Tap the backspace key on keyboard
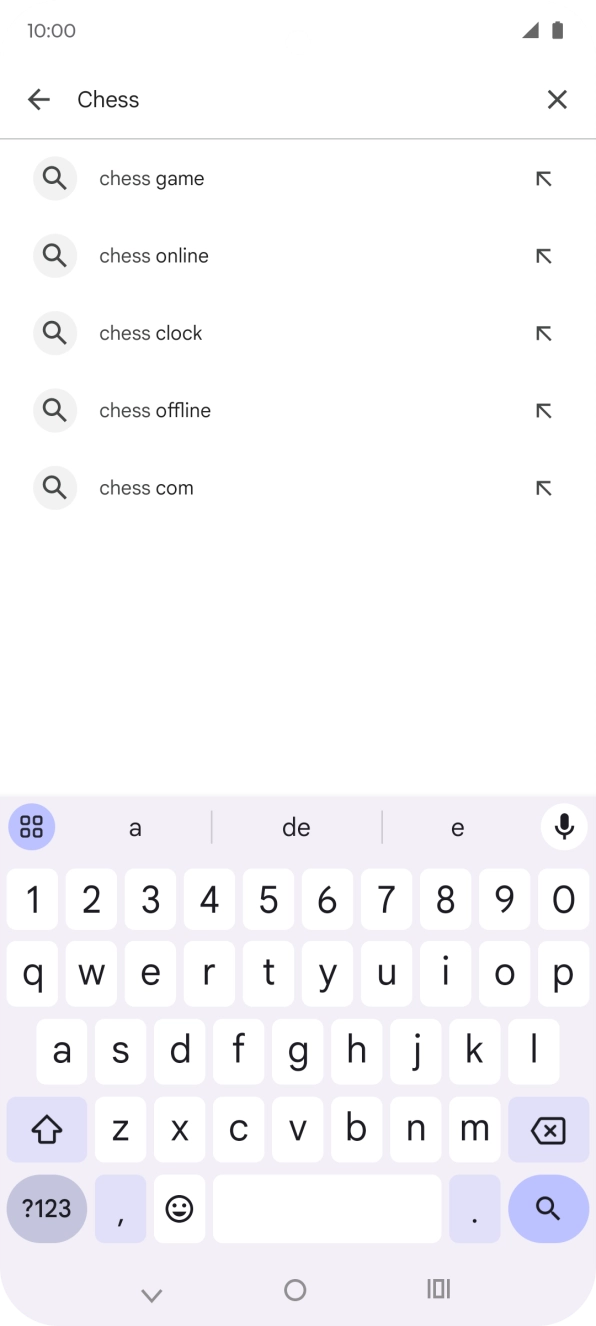 pyautogui.click(x=548, y=1129)
